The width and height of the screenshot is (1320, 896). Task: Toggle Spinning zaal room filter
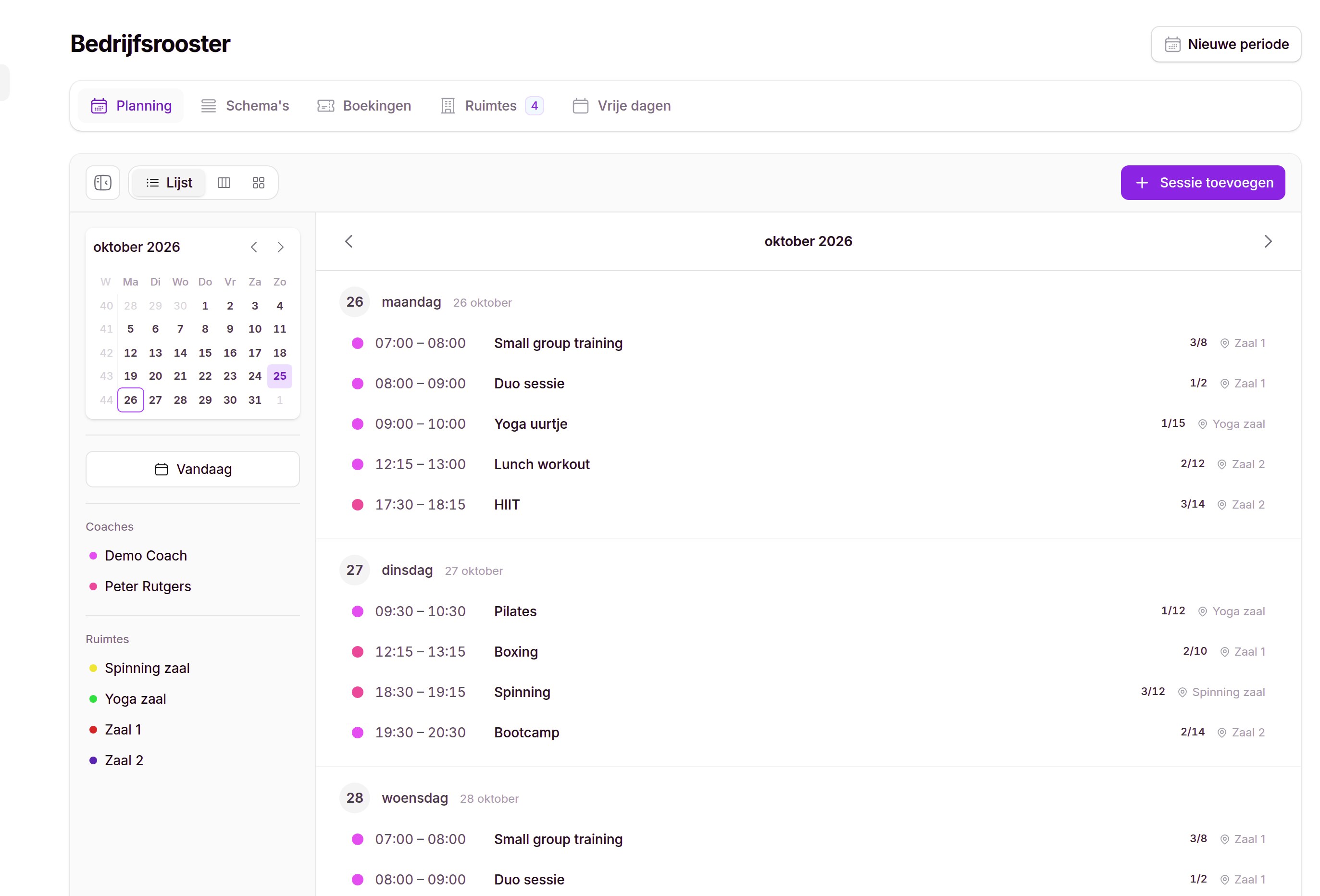140,668
